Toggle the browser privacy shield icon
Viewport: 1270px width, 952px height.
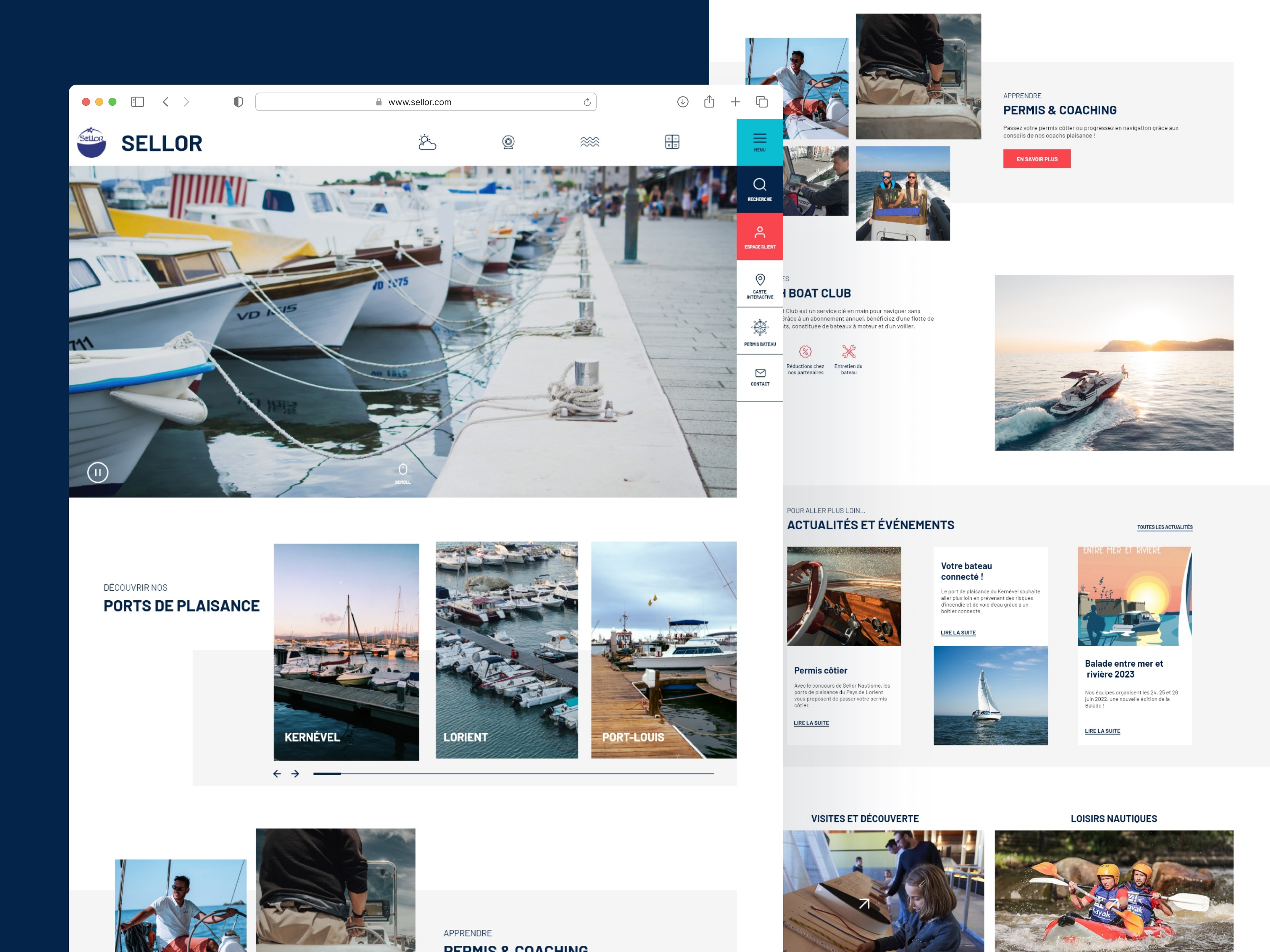pos(238,101)
